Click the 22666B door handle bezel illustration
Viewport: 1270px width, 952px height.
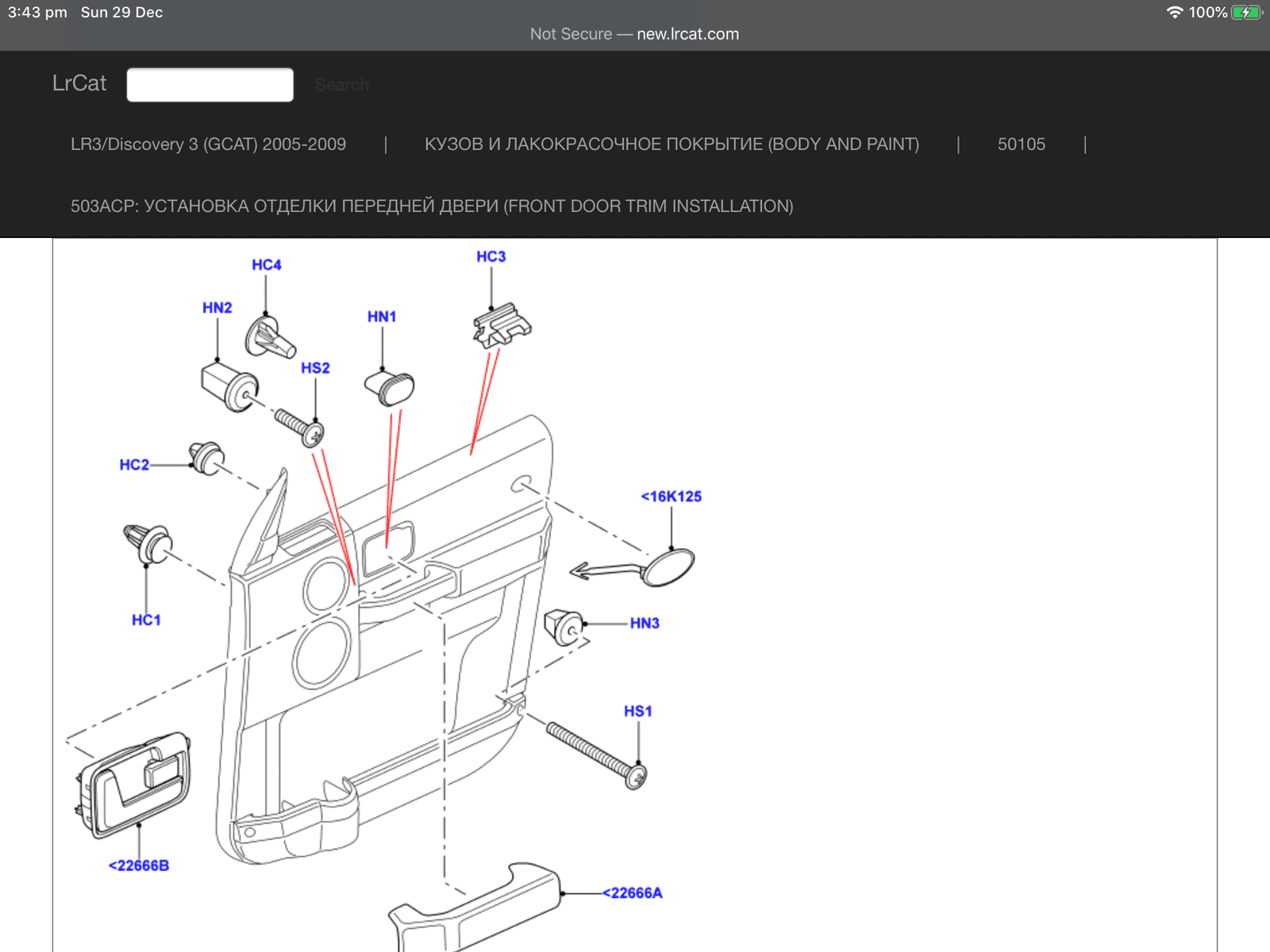click(134, 785)
